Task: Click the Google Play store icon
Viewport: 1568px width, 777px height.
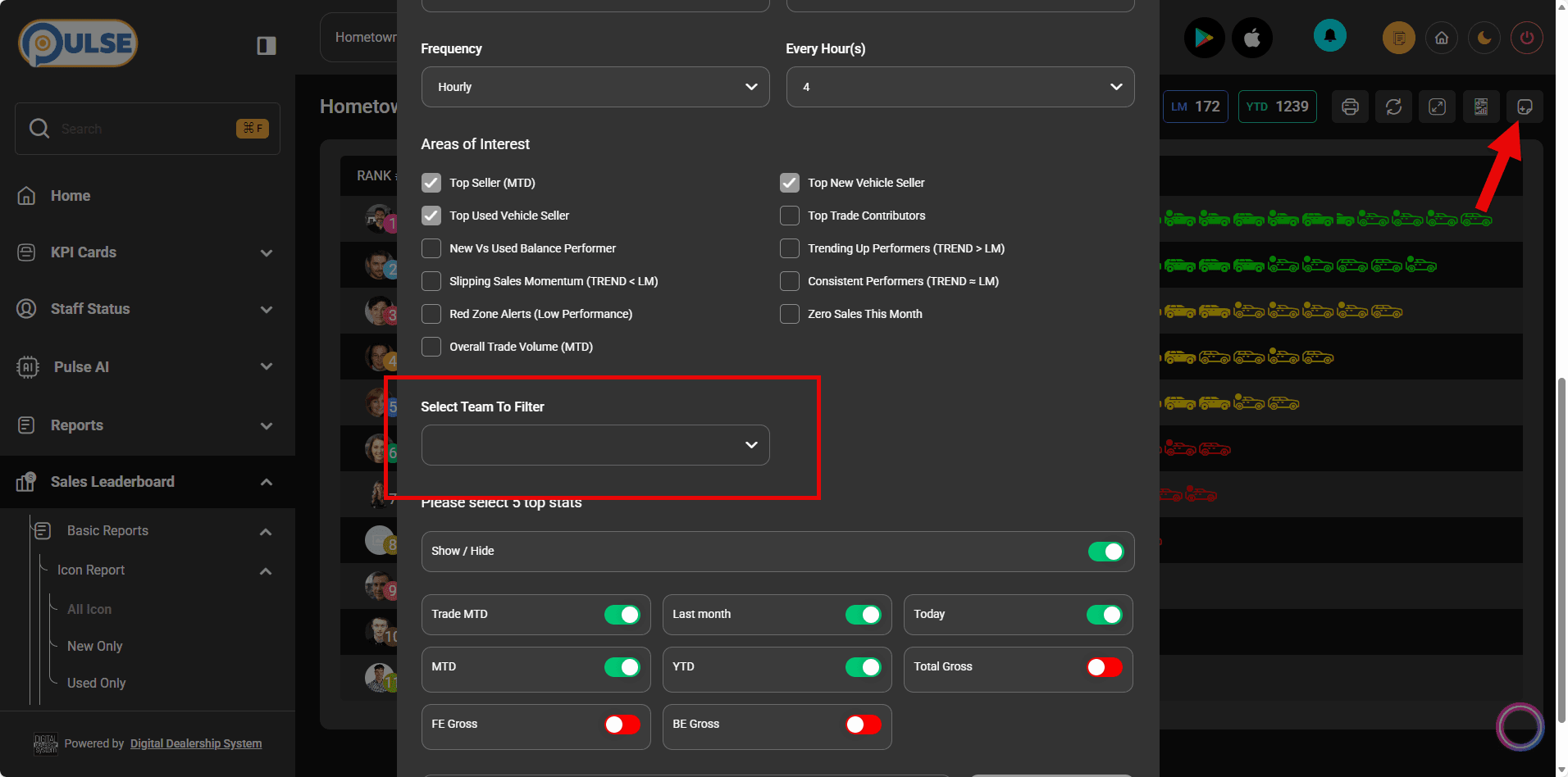Action: (x=1203, y=37)
